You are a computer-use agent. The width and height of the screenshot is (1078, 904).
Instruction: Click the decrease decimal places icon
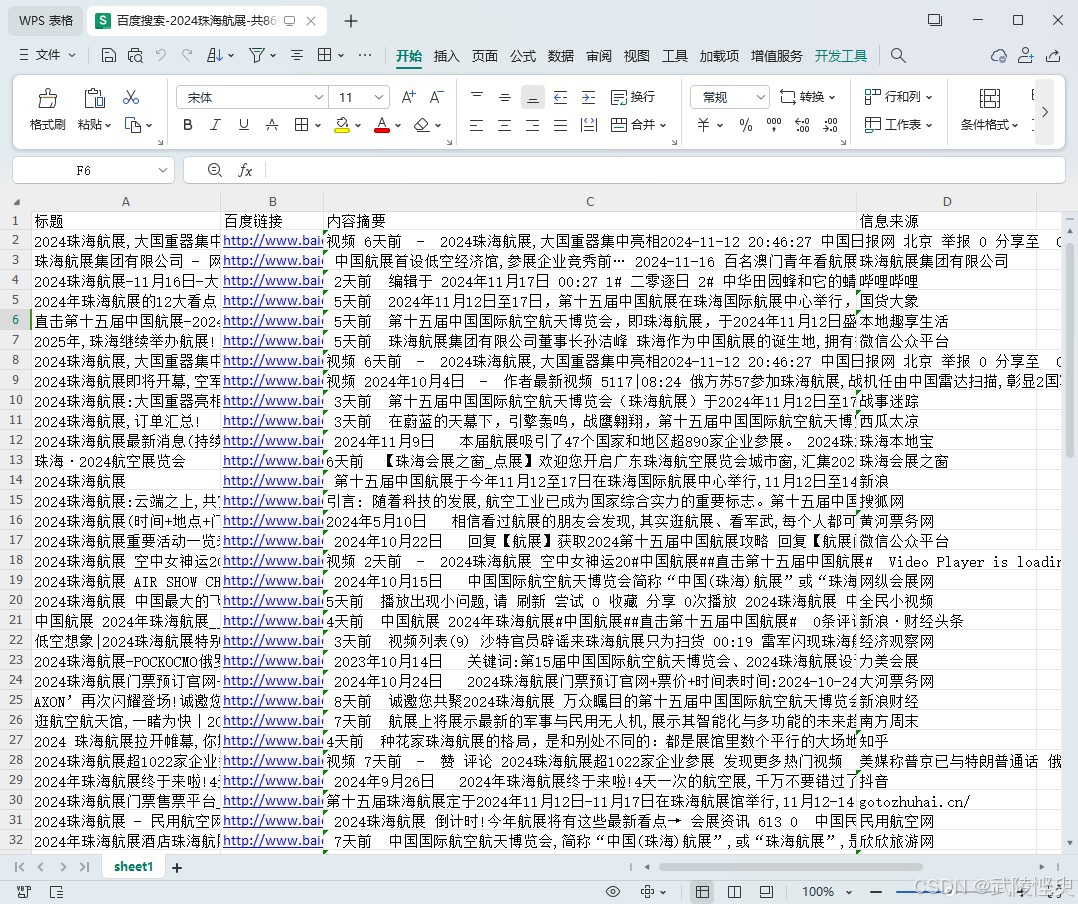830,125
